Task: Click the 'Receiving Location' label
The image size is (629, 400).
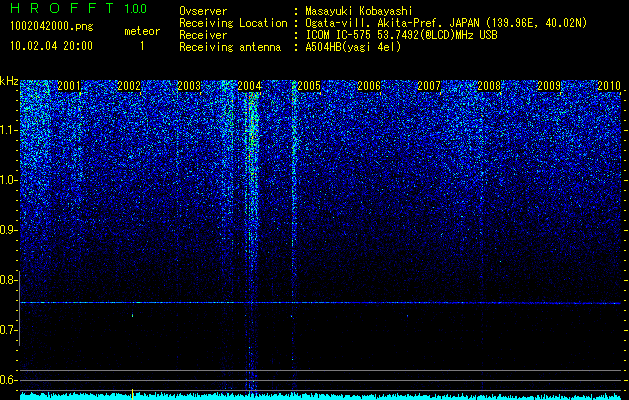Action: [x=233, y=23]
